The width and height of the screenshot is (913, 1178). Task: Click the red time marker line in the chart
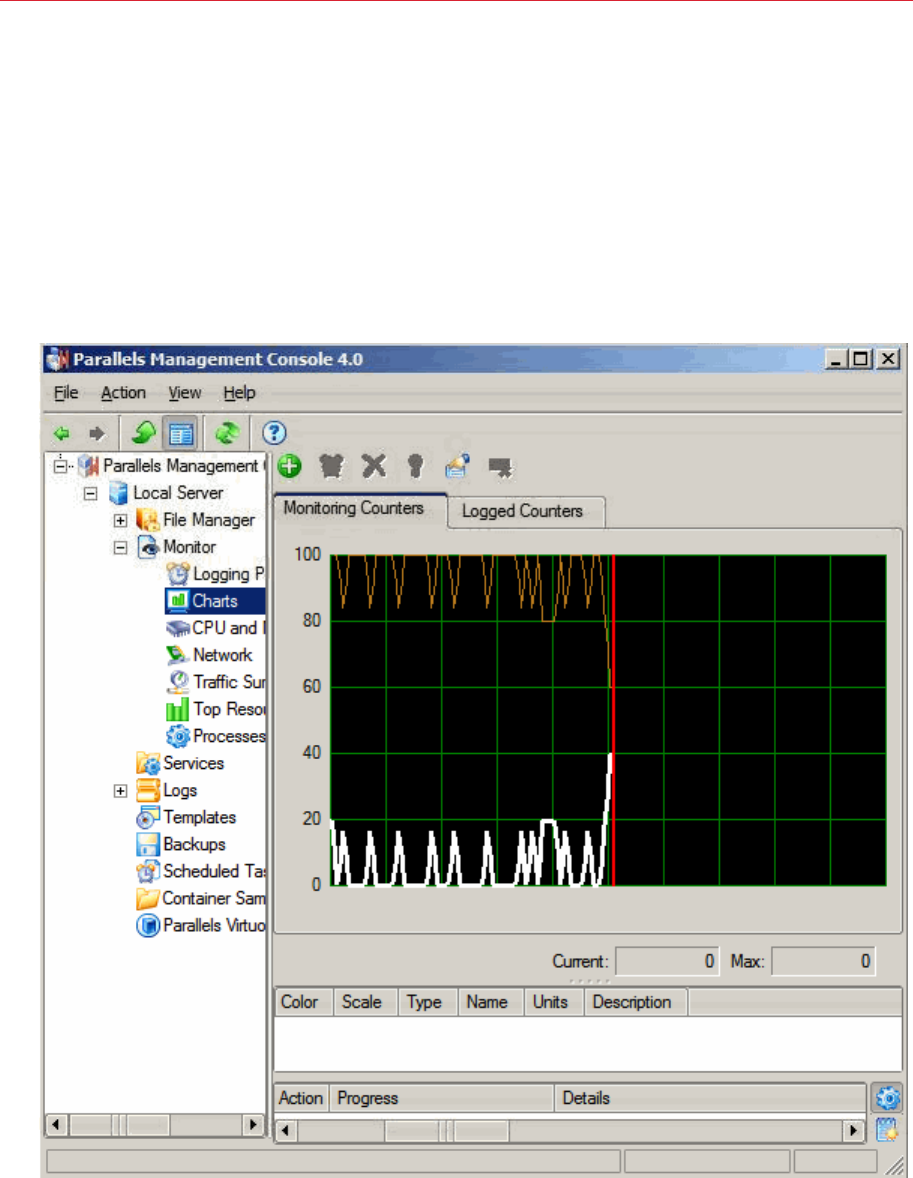[613, 720]
